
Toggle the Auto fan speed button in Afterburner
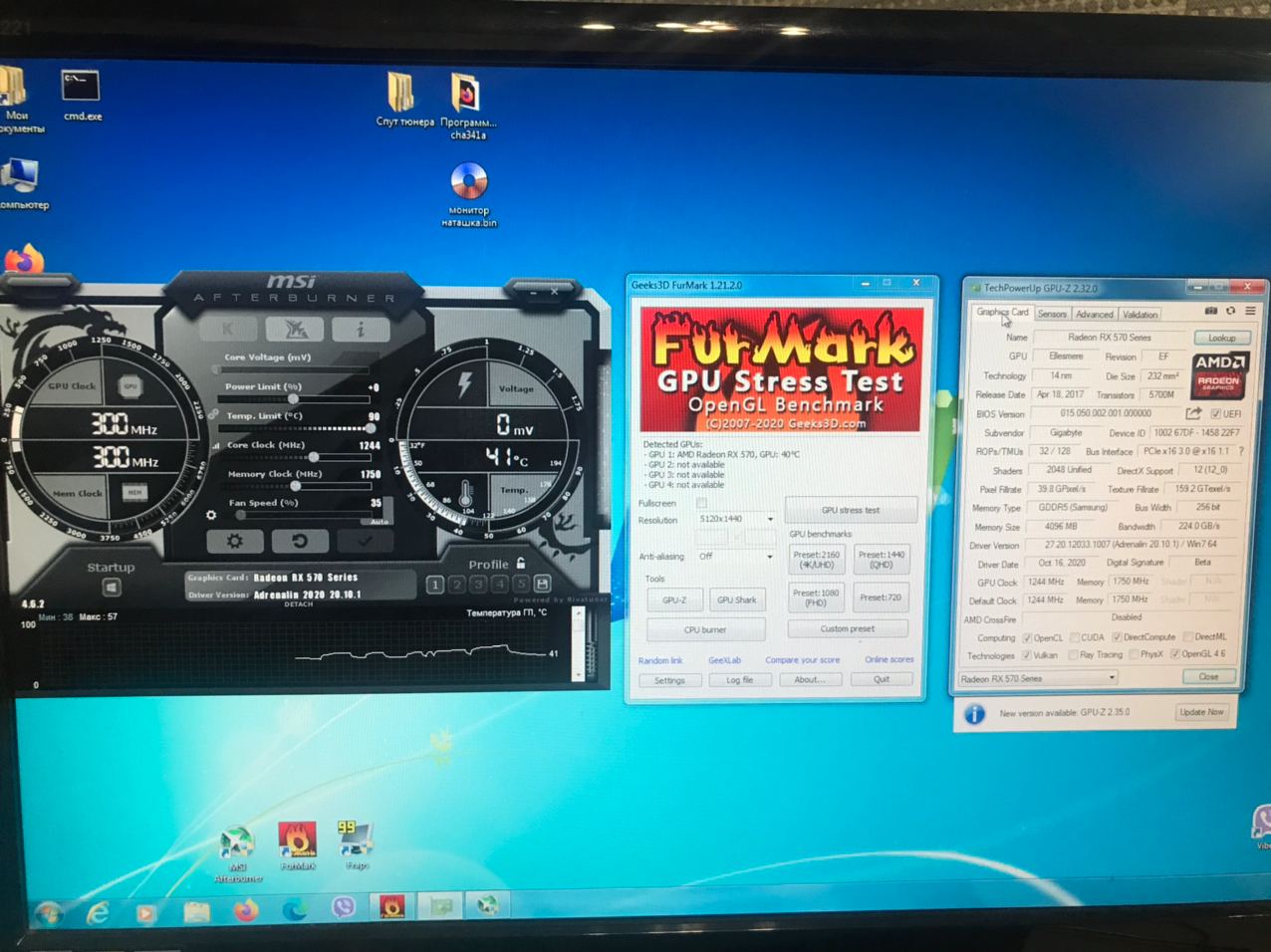(x=380, y=522)
